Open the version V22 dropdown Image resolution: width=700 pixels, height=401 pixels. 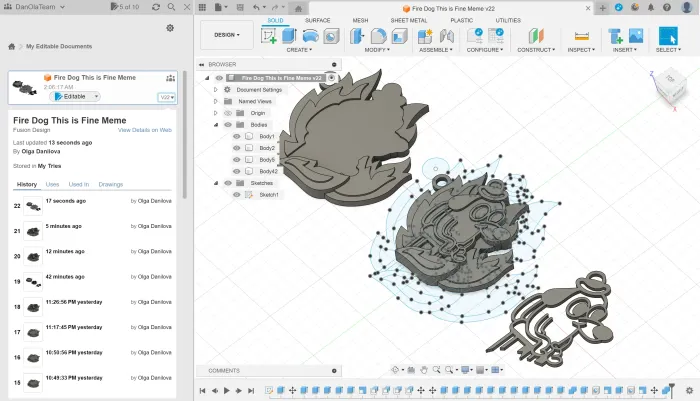167,97
